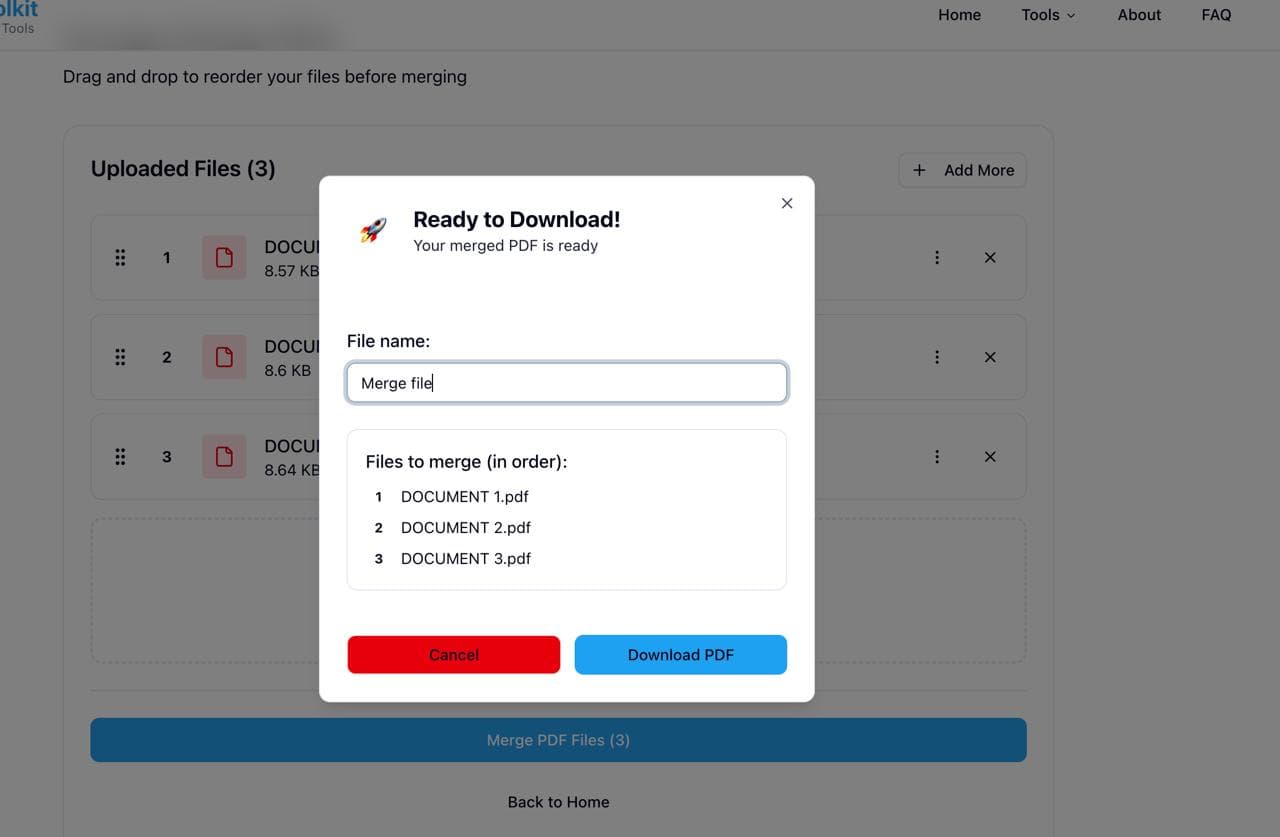Grab the drag handle of file 3

pyautogui.click(x=120, y=456)
